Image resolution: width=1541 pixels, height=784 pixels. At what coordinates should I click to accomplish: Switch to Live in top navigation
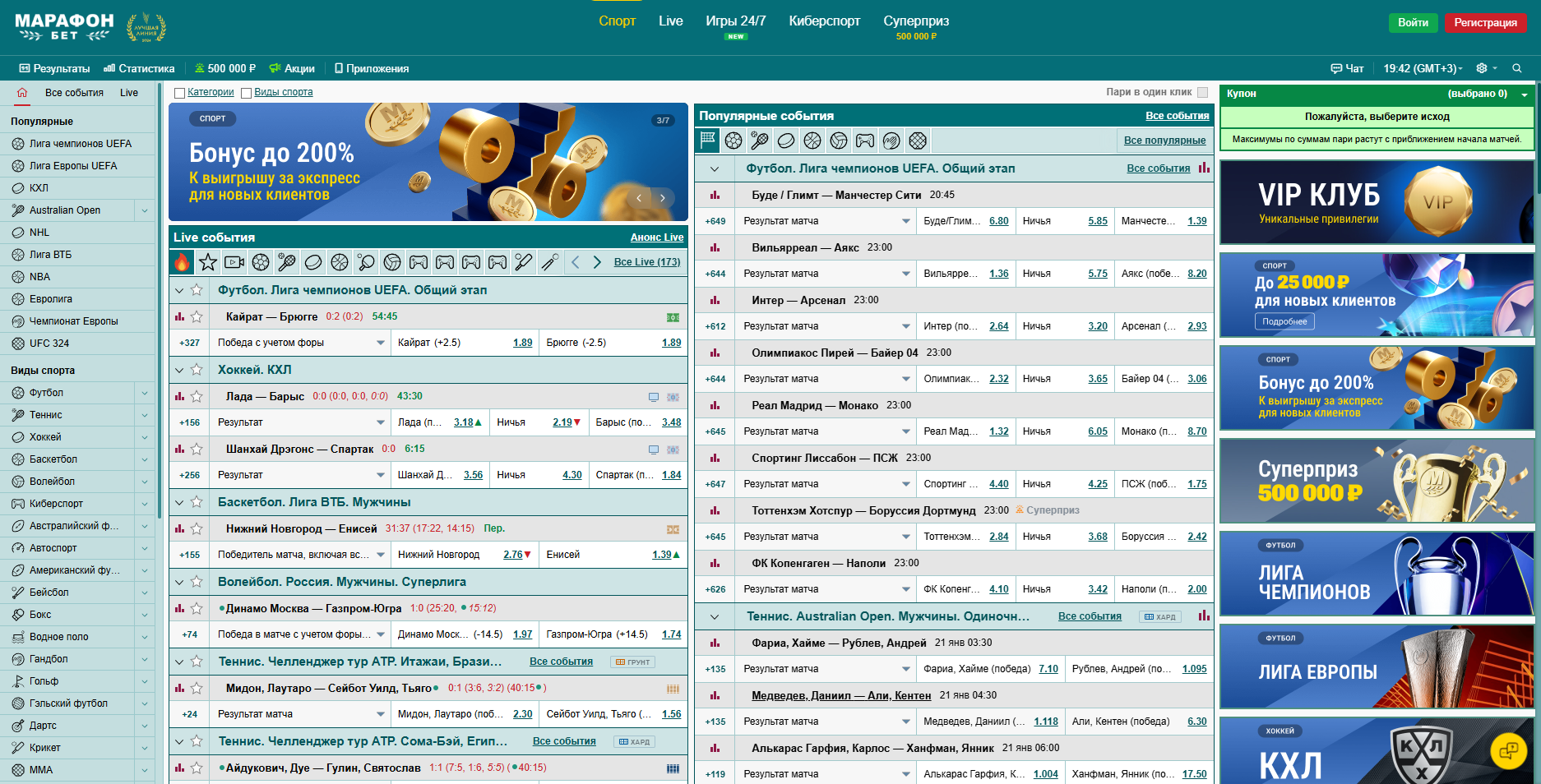click(x=670, y=21)
